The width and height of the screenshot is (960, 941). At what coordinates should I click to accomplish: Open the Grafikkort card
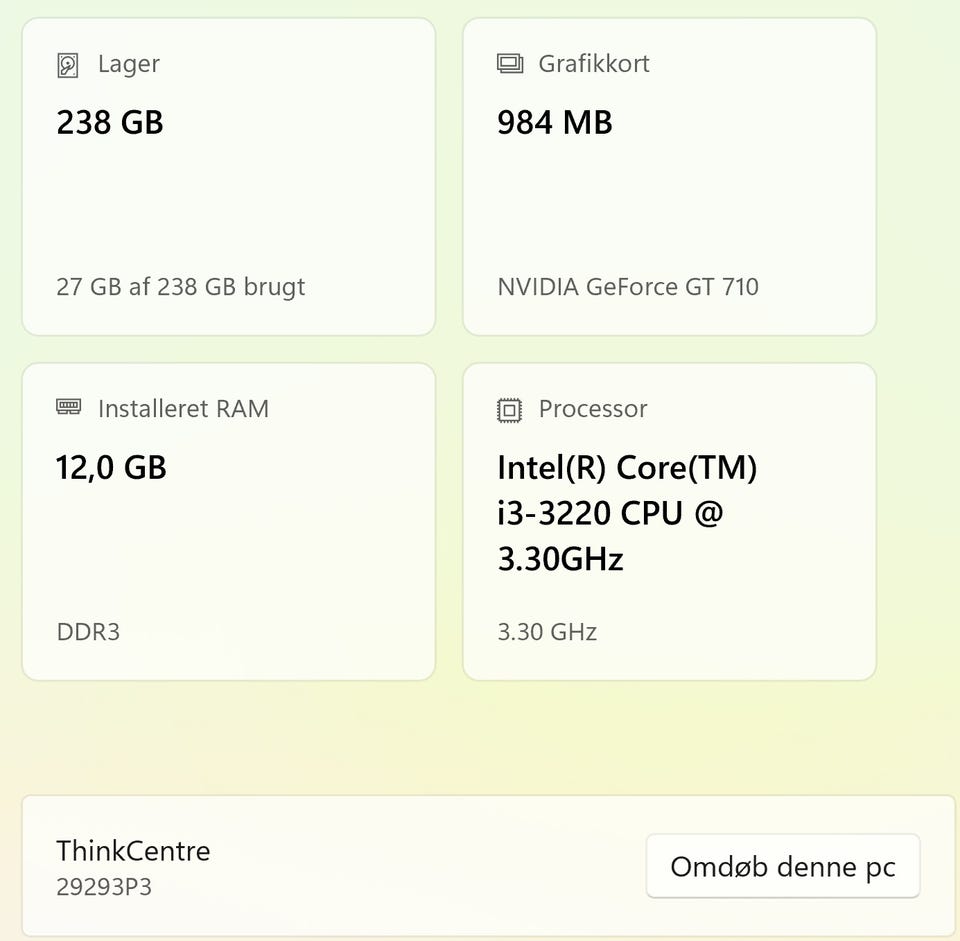coord(669,200)
